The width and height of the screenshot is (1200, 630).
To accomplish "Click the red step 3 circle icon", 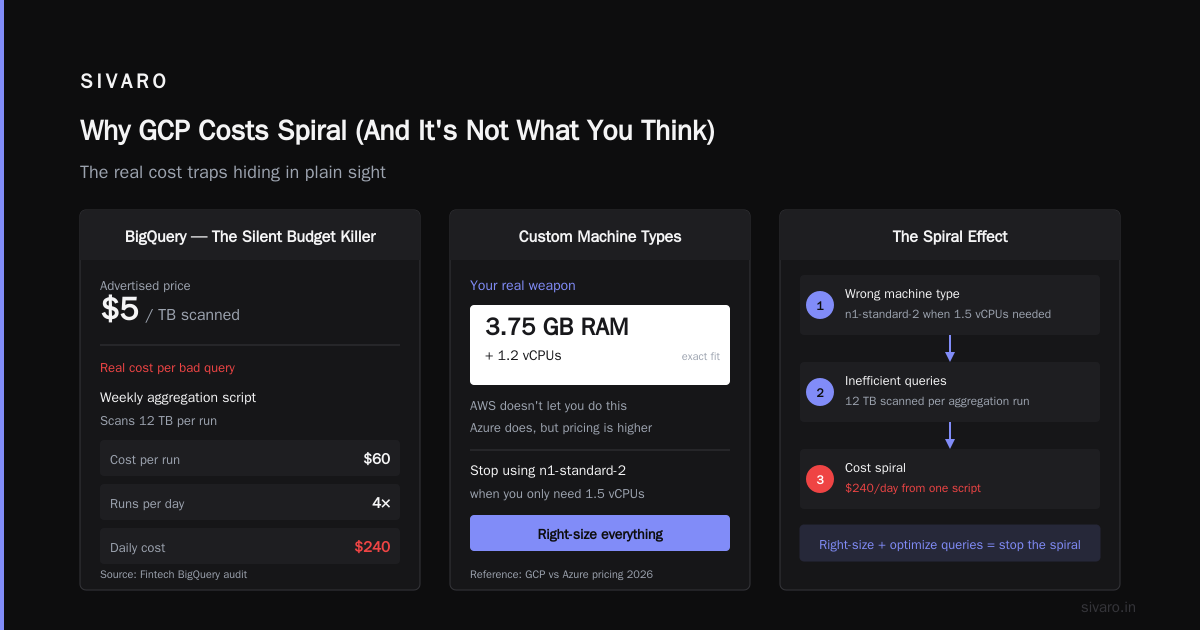I will point(820,479).
